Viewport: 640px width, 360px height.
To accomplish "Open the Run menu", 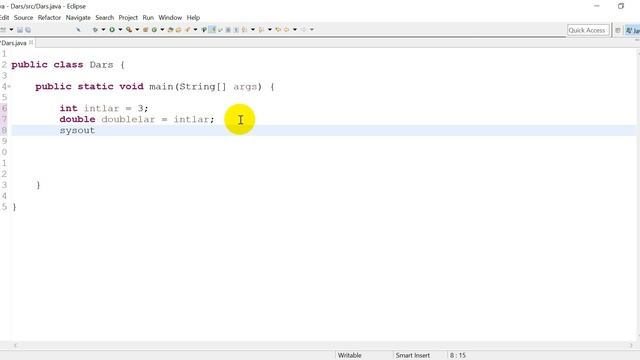I will [x=148, y=18].
